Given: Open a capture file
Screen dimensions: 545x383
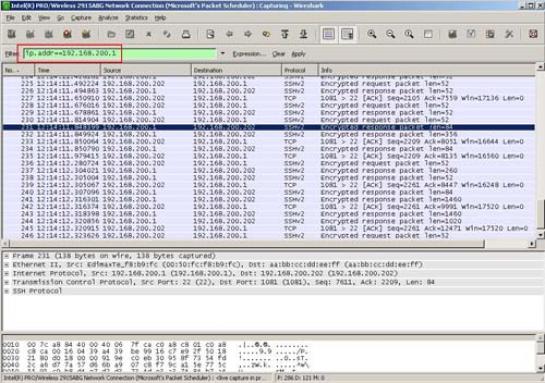Looking at the screenshot, I should tap(111, 34).
